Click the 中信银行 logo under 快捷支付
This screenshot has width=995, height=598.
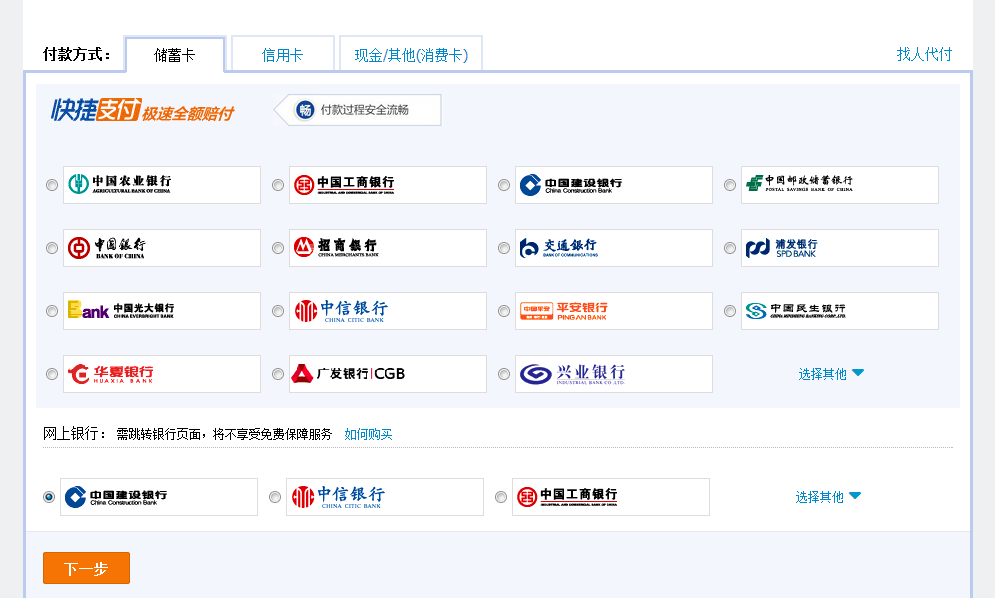[x=388, y=310]
